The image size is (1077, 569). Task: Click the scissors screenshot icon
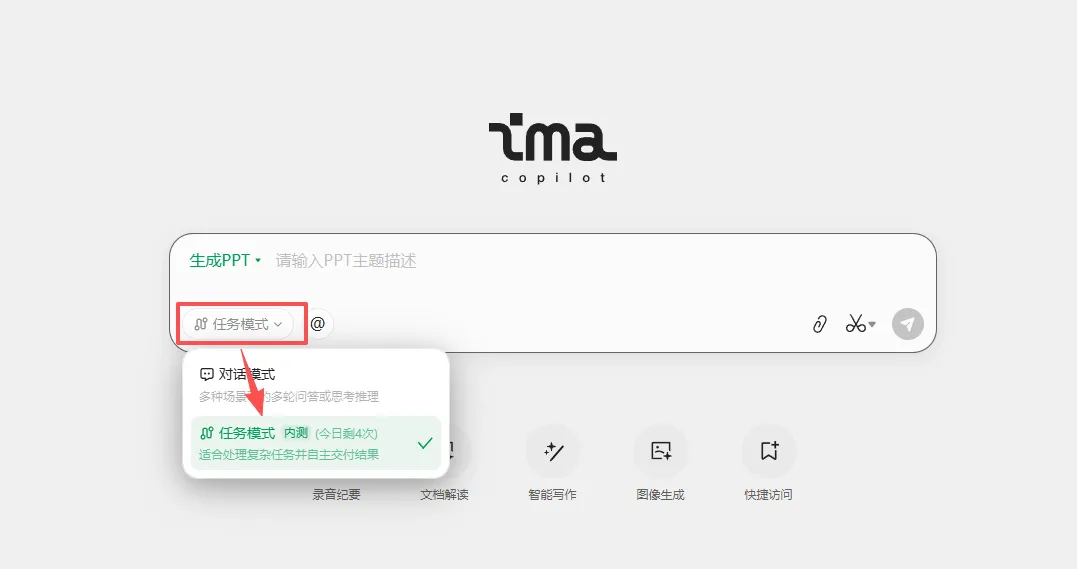tap(855, 324)
